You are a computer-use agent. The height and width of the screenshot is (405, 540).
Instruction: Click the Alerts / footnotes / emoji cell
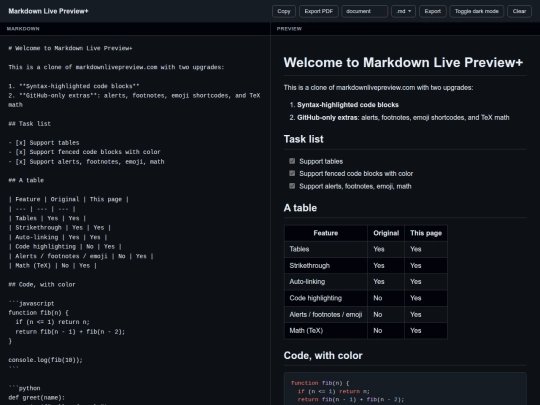point(326,314)
